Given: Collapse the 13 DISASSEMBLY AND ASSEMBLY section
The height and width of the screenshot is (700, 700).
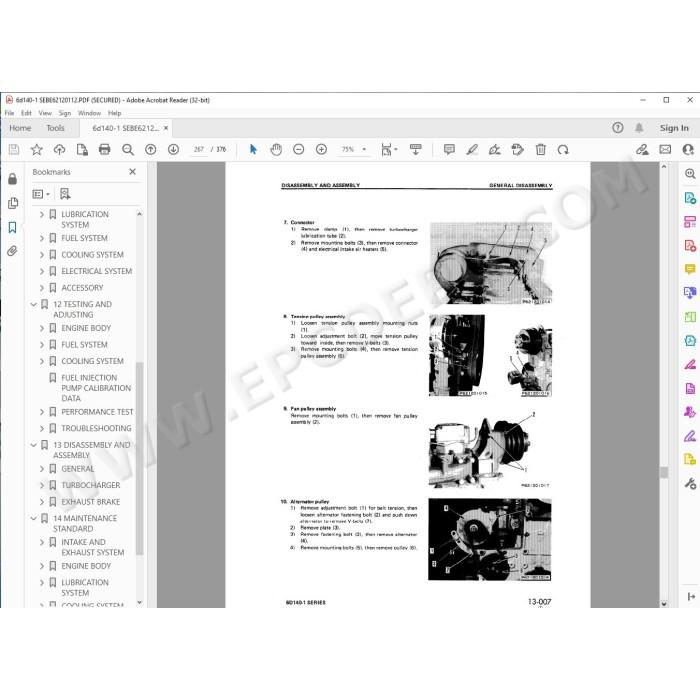Looking at the screenshot, I should click(x=33, y=445).
